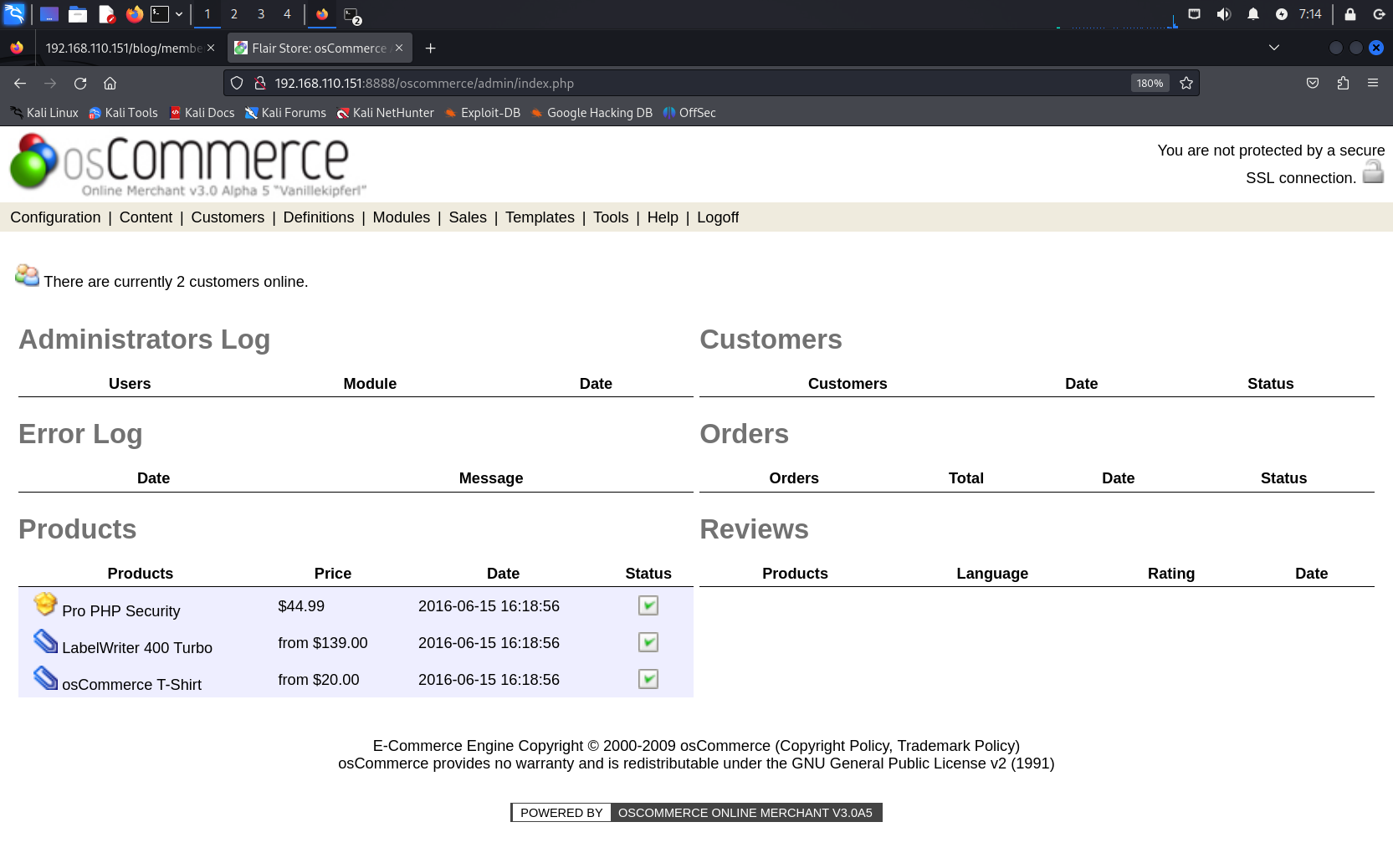This screenshot has width=1393, height=868.
Task: Click the lock screen icon in tray
Action: 1350,14
